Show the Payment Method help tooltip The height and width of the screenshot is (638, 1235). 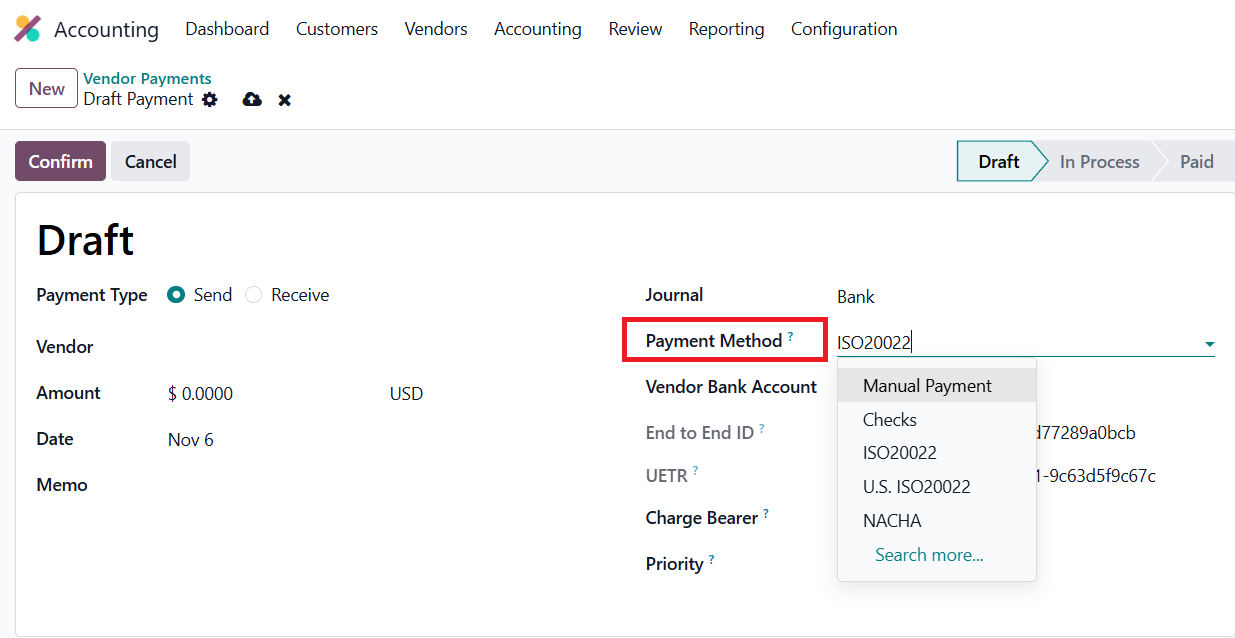(790, 337)
